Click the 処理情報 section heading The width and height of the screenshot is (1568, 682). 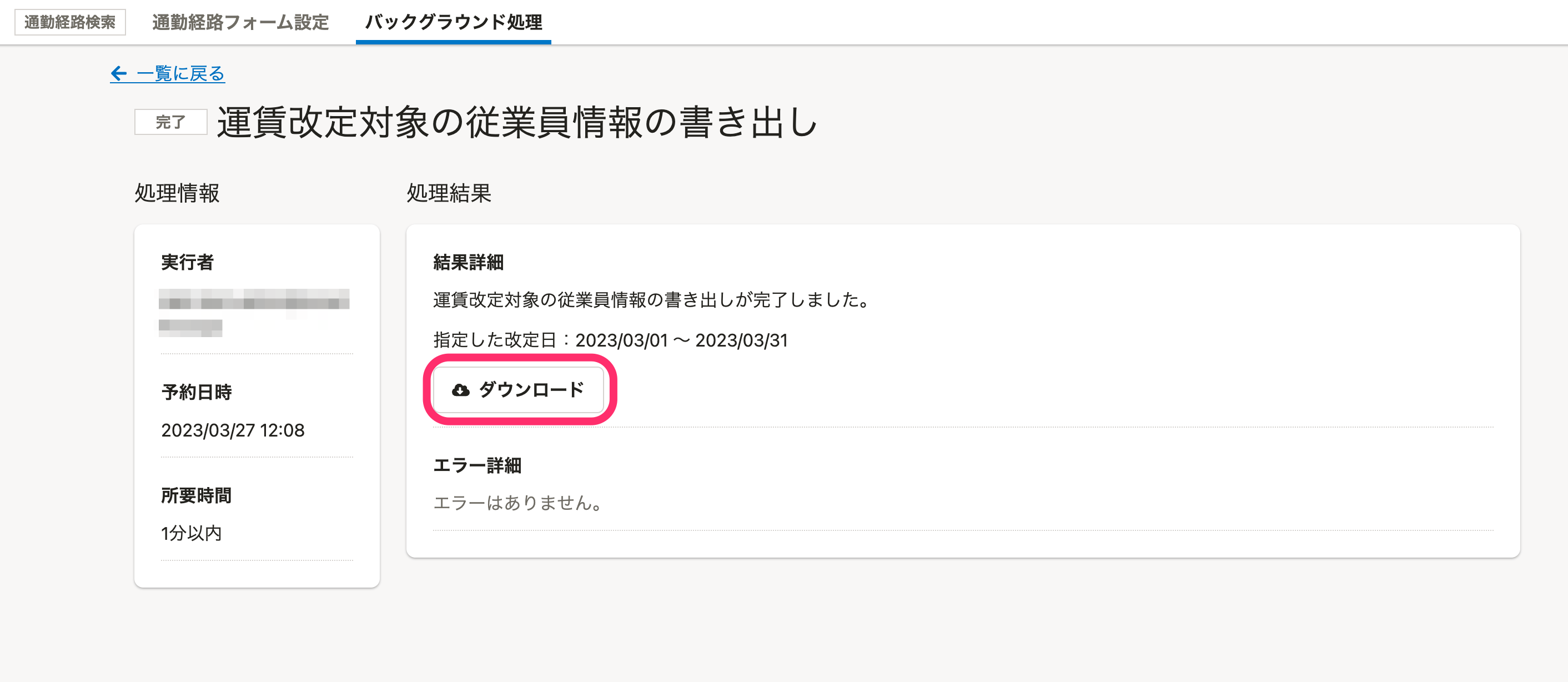177,193
